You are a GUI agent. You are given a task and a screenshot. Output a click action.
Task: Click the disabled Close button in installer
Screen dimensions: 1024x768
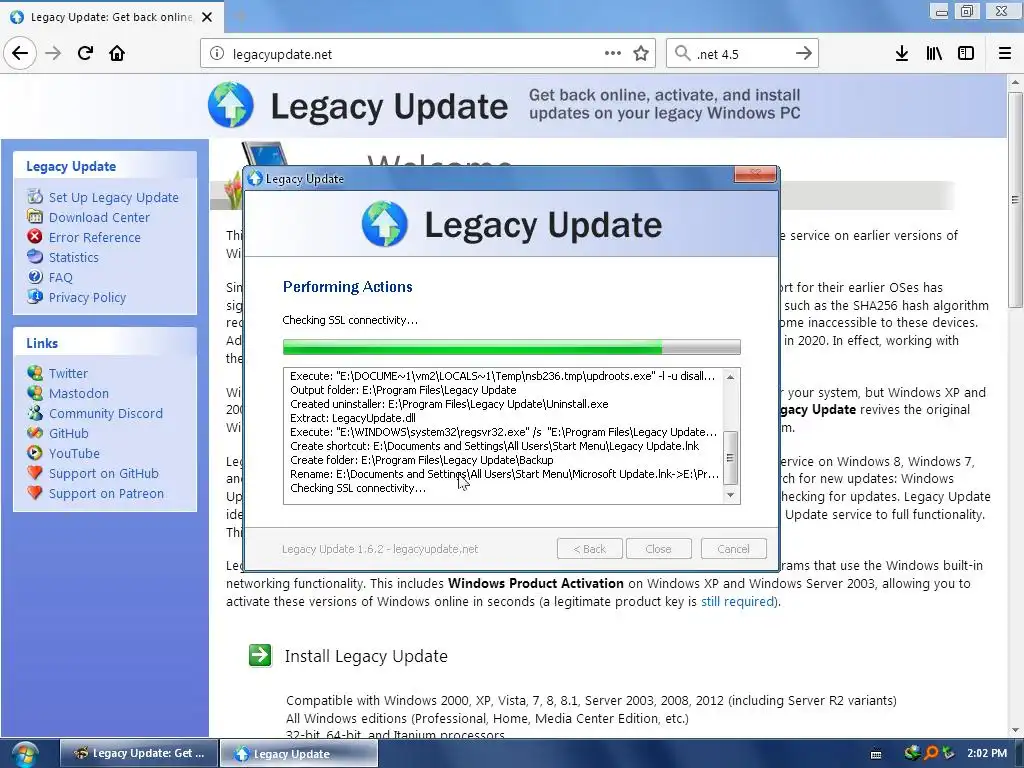tap(658, 549)
